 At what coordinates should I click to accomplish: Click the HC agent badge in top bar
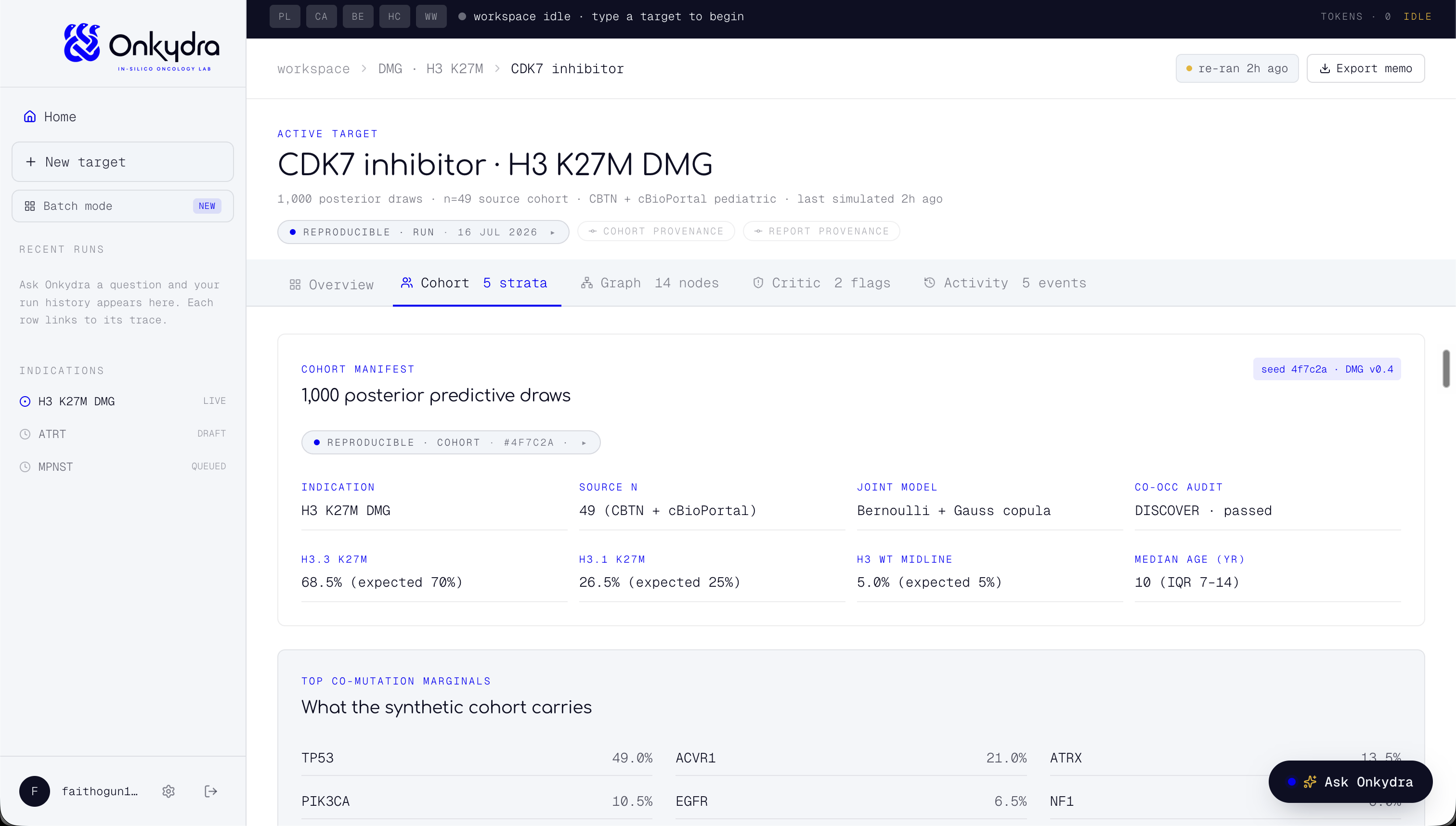(394, 16)
